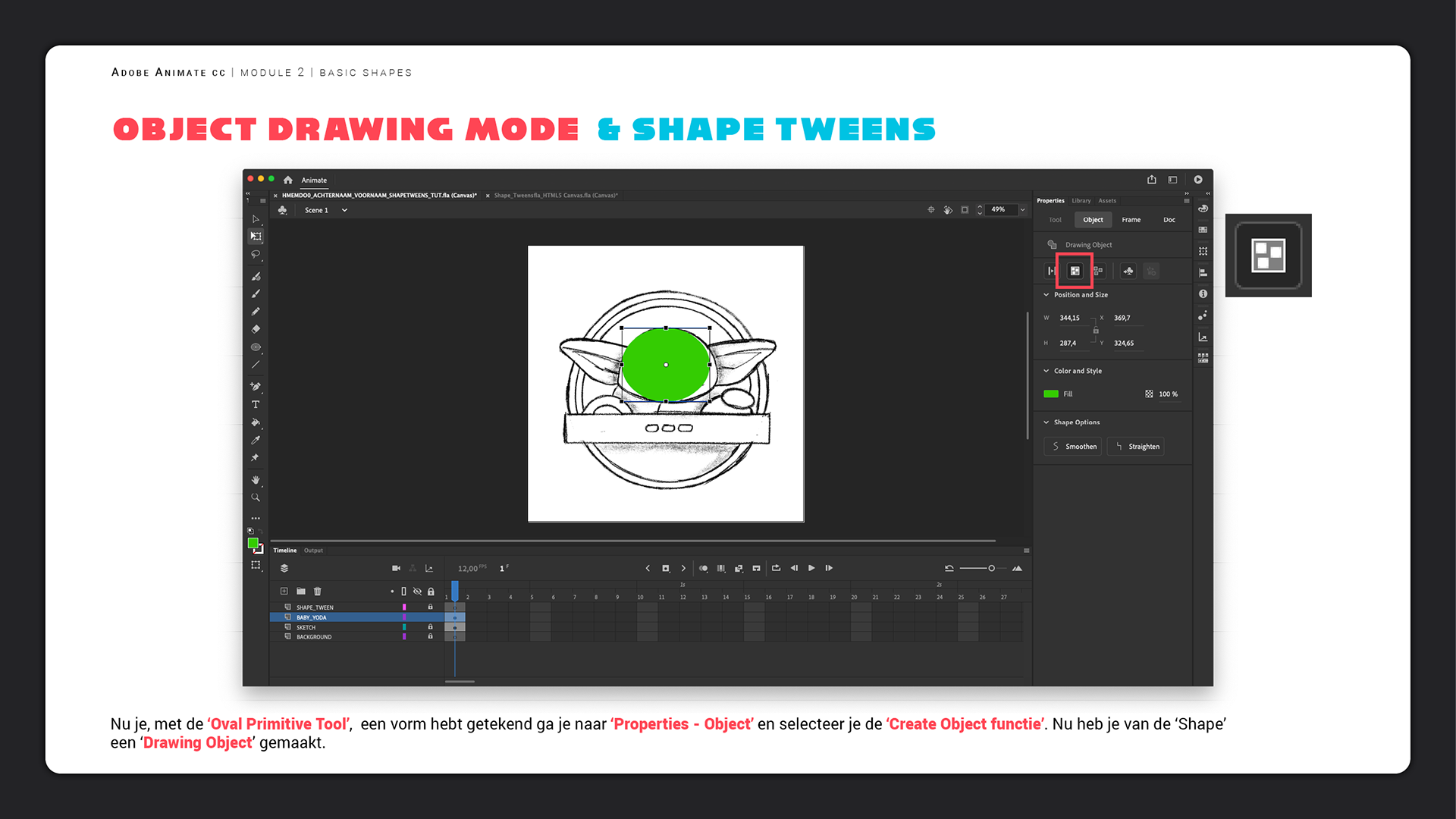Image resolution: width=1456 pixels, height=819 pixels.
Task: Switch to the Frame properties tab
Action: pos(1131,220)
